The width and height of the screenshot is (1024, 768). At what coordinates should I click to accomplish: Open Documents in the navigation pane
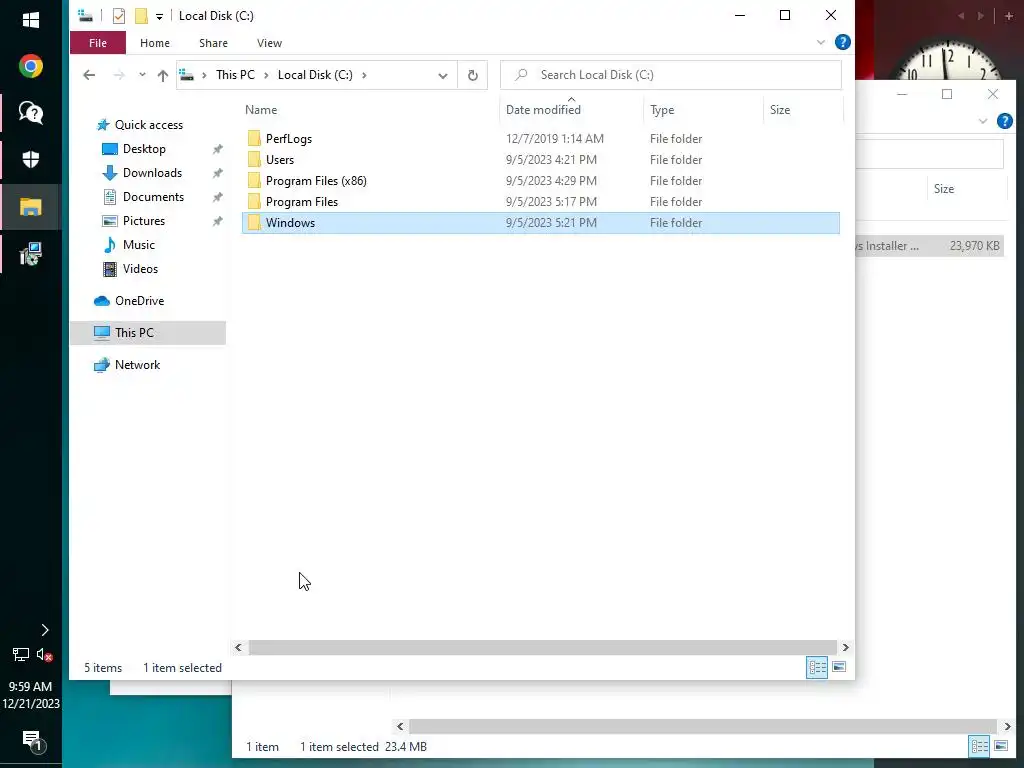[x=153, y=197]
